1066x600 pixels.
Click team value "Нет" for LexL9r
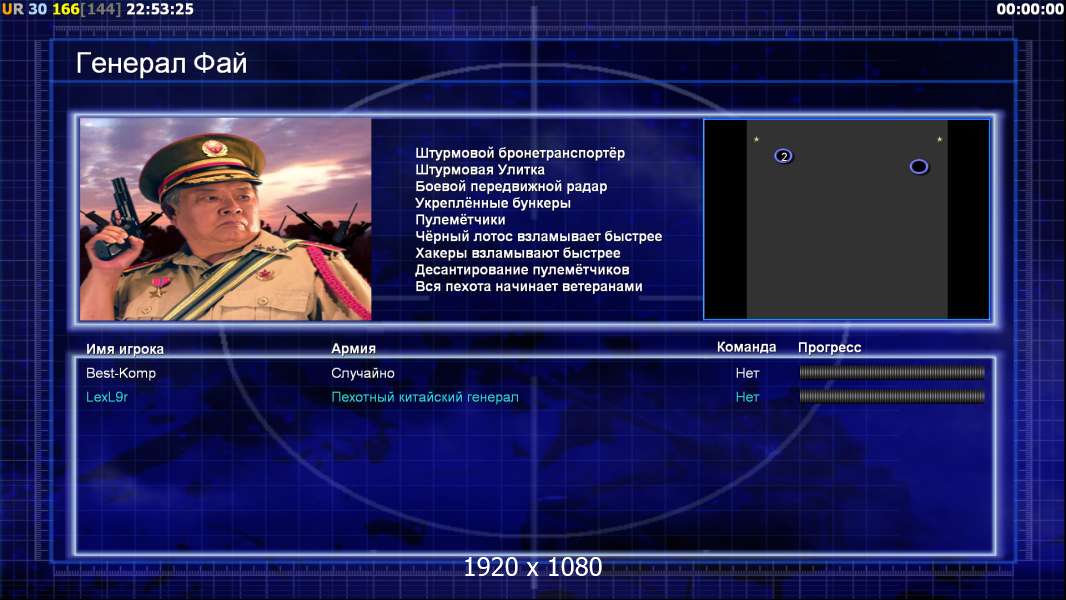(747, 397)
